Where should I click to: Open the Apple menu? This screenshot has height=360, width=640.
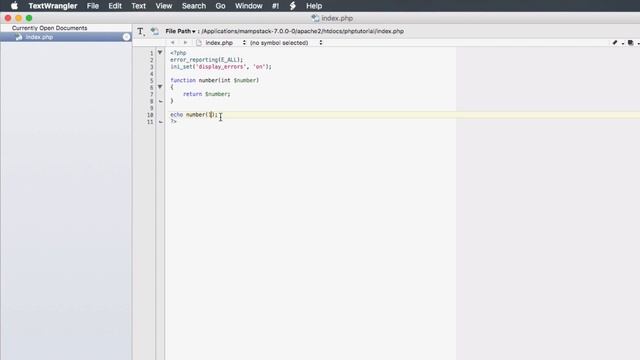14,6
